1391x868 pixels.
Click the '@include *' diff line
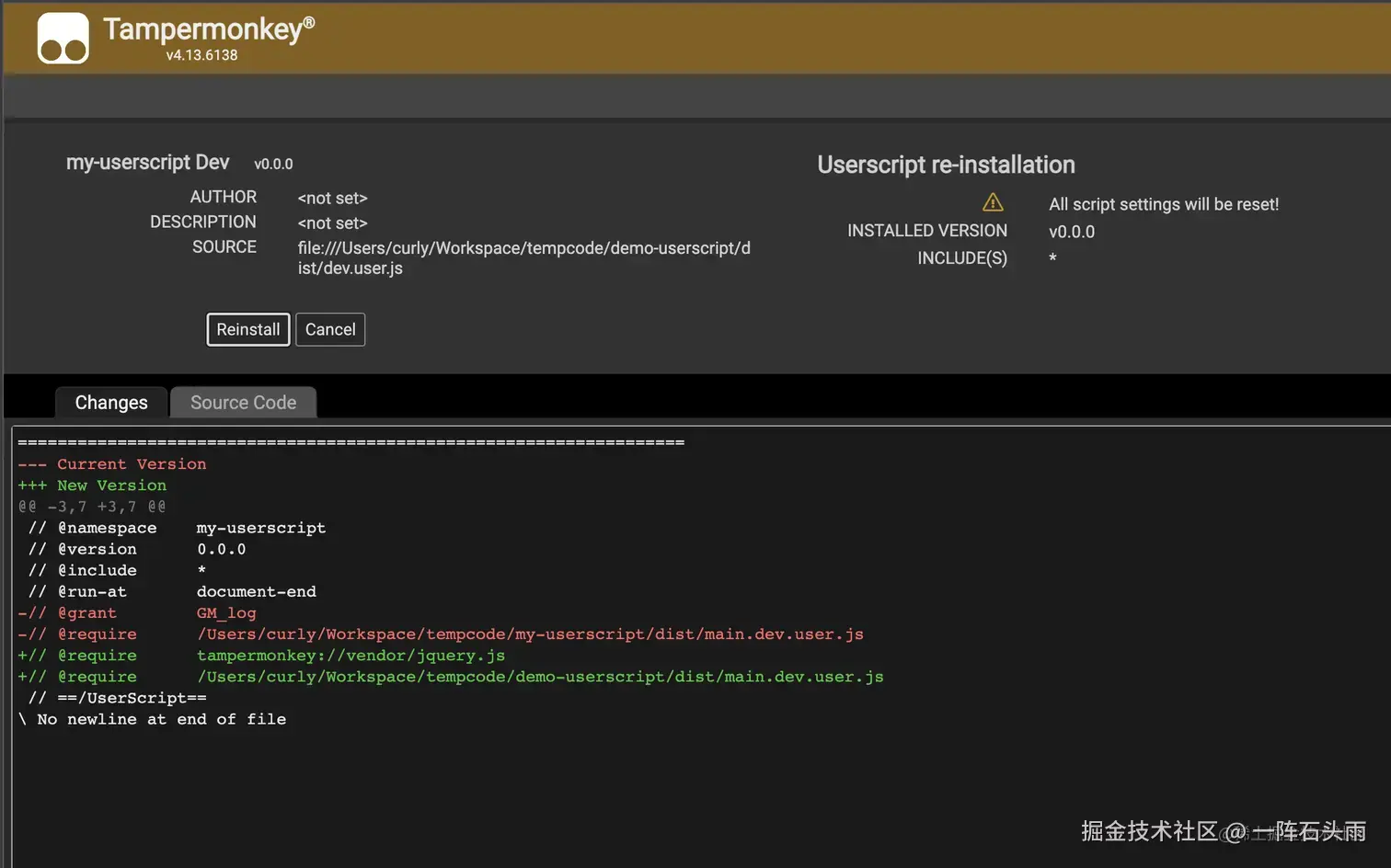tap(117, 570)
